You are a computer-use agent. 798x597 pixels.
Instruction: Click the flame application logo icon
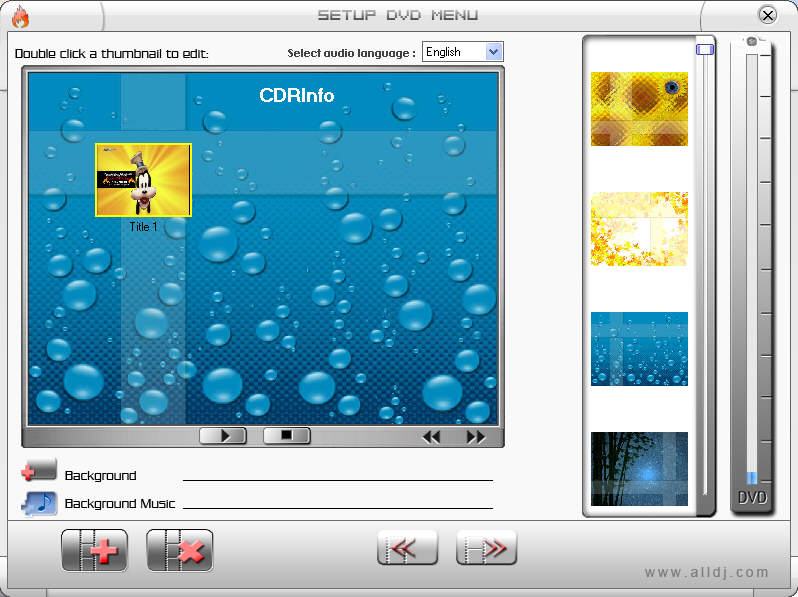coord(18,15)
